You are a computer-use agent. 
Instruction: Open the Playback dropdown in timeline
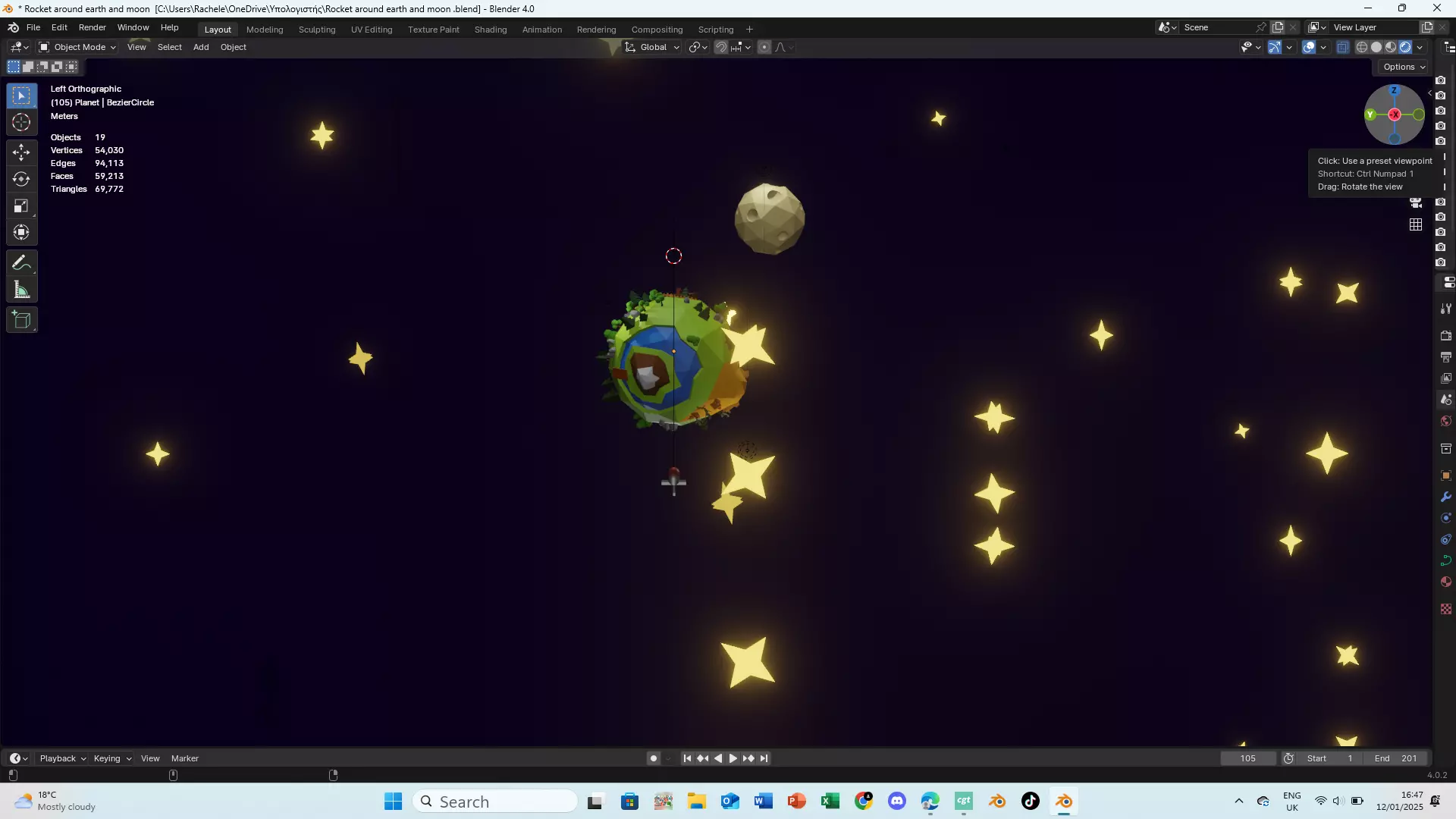coord(62,758)
